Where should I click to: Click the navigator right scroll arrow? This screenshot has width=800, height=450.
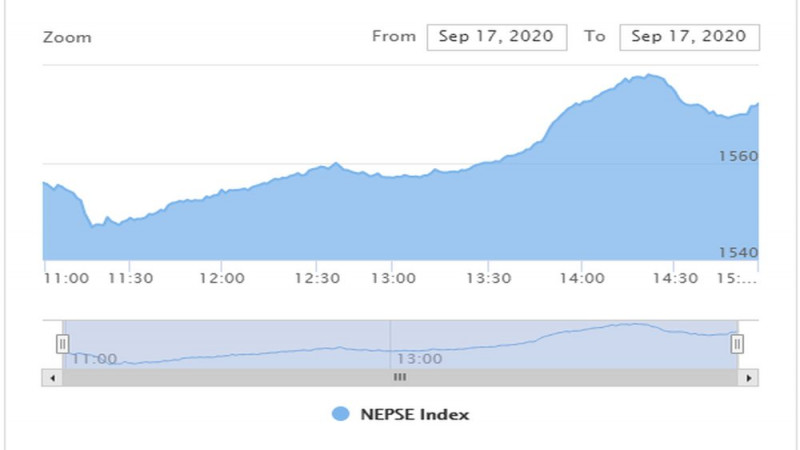[748, 378]
